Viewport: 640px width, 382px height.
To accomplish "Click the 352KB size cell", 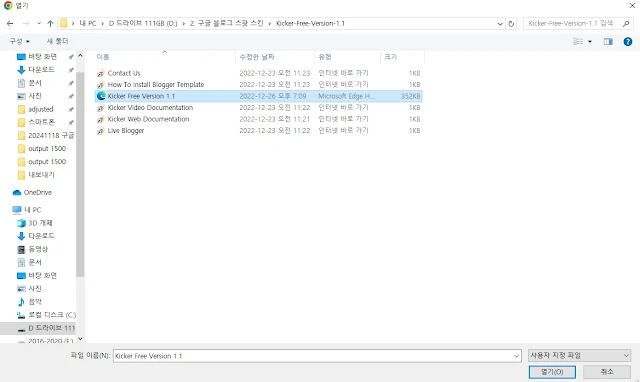I will point(410,96).
